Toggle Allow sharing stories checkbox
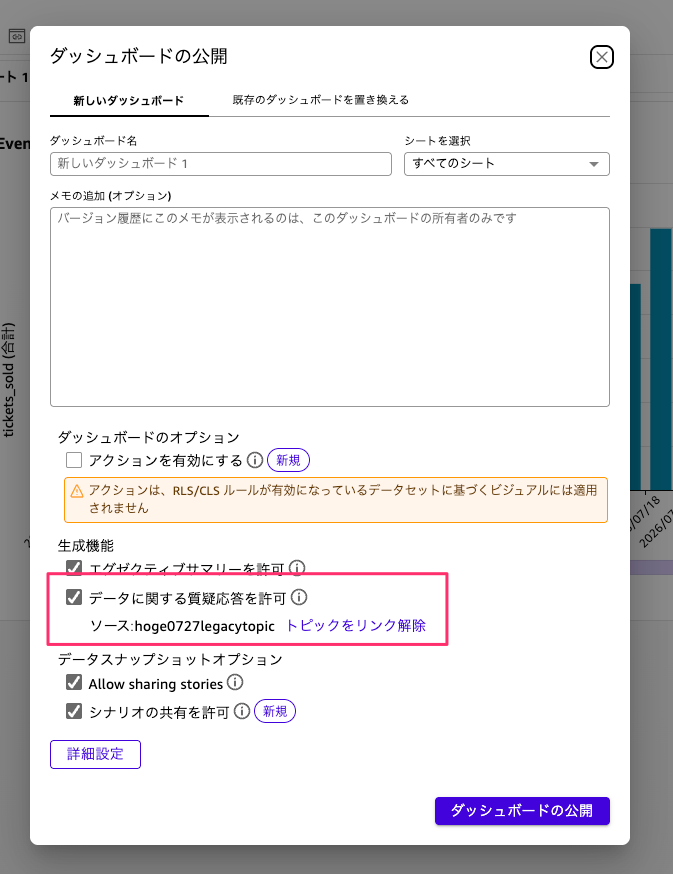The width and height of the screenshot is (673, 874). [74, 683]
